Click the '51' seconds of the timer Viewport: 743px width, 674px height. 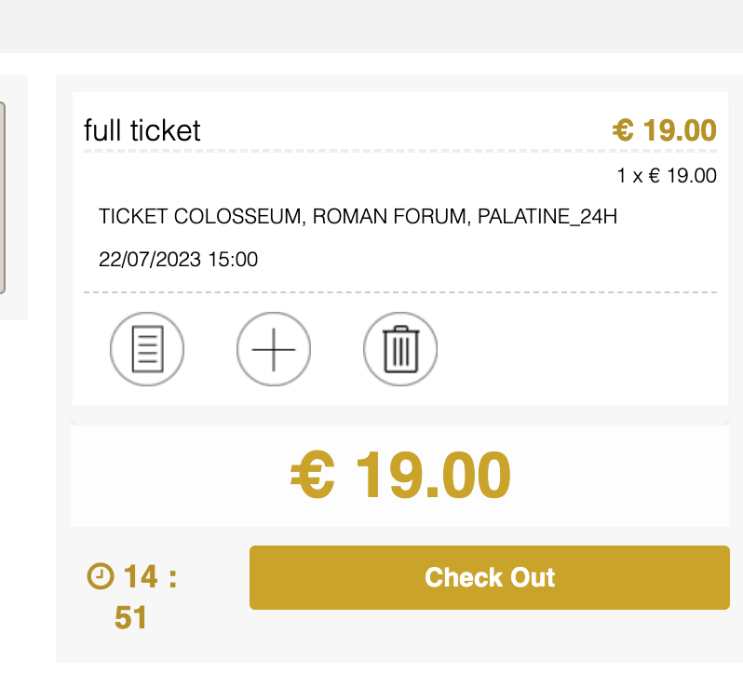click(130, 618)
